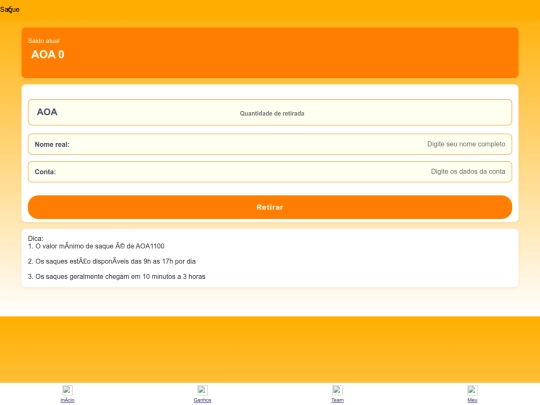Open the Team link label
540x405 pixels.
tap(338, 400)
